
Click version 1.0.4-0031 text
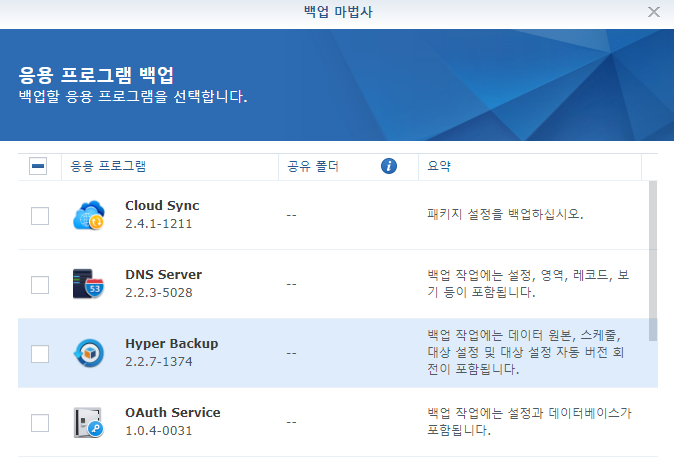159,431
